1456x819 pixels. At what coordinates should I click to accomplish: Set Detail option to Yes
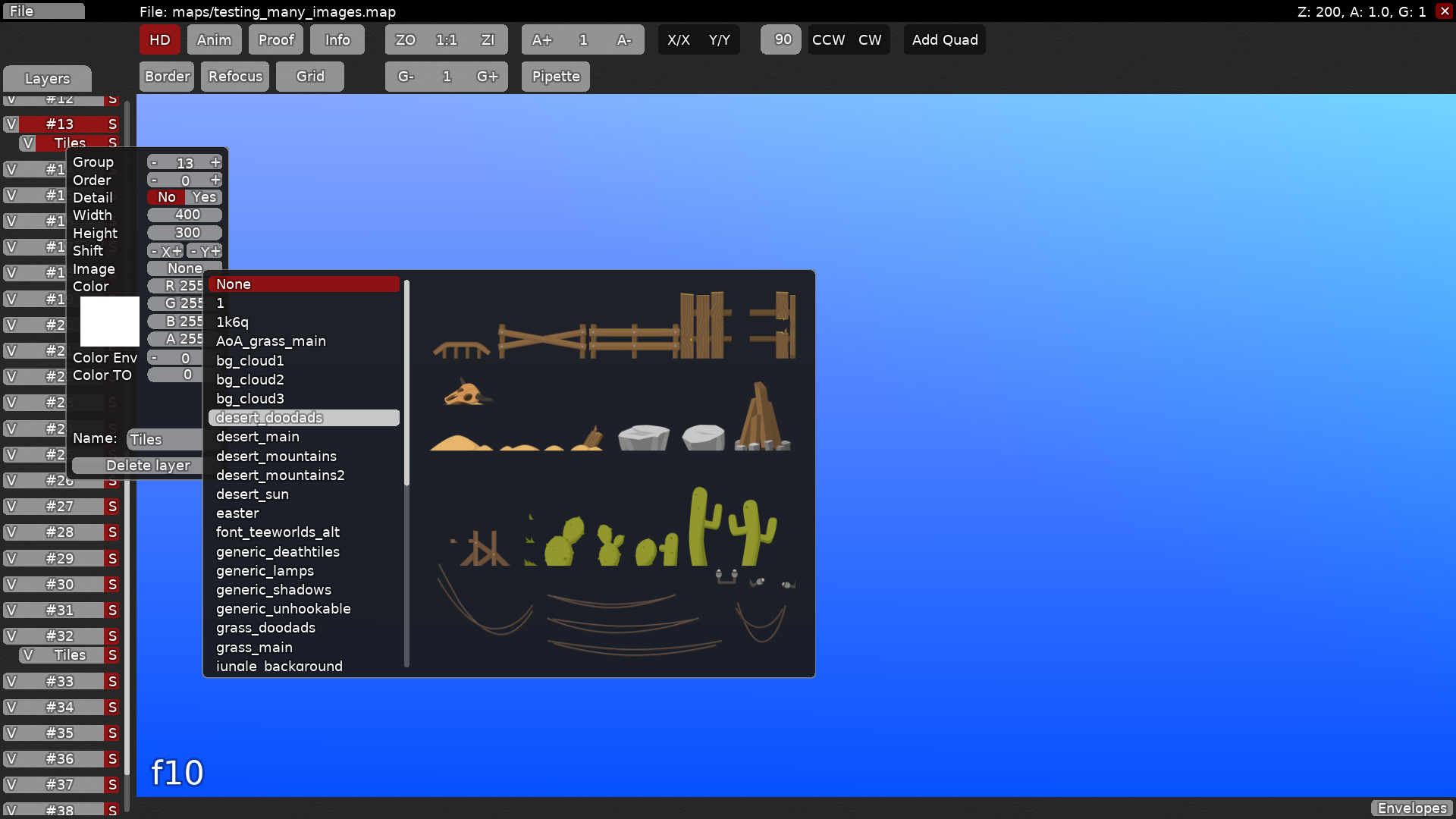pyautogui.click(x=203, y=197)
